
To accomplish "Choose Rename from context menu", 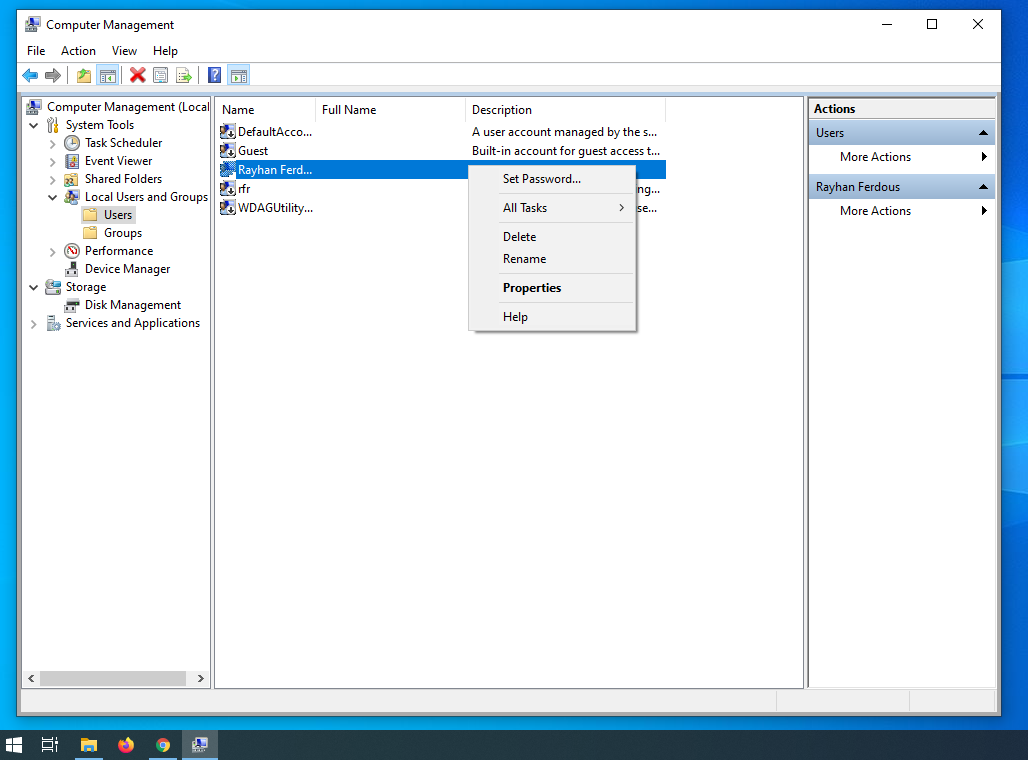I will click(552, 259).
